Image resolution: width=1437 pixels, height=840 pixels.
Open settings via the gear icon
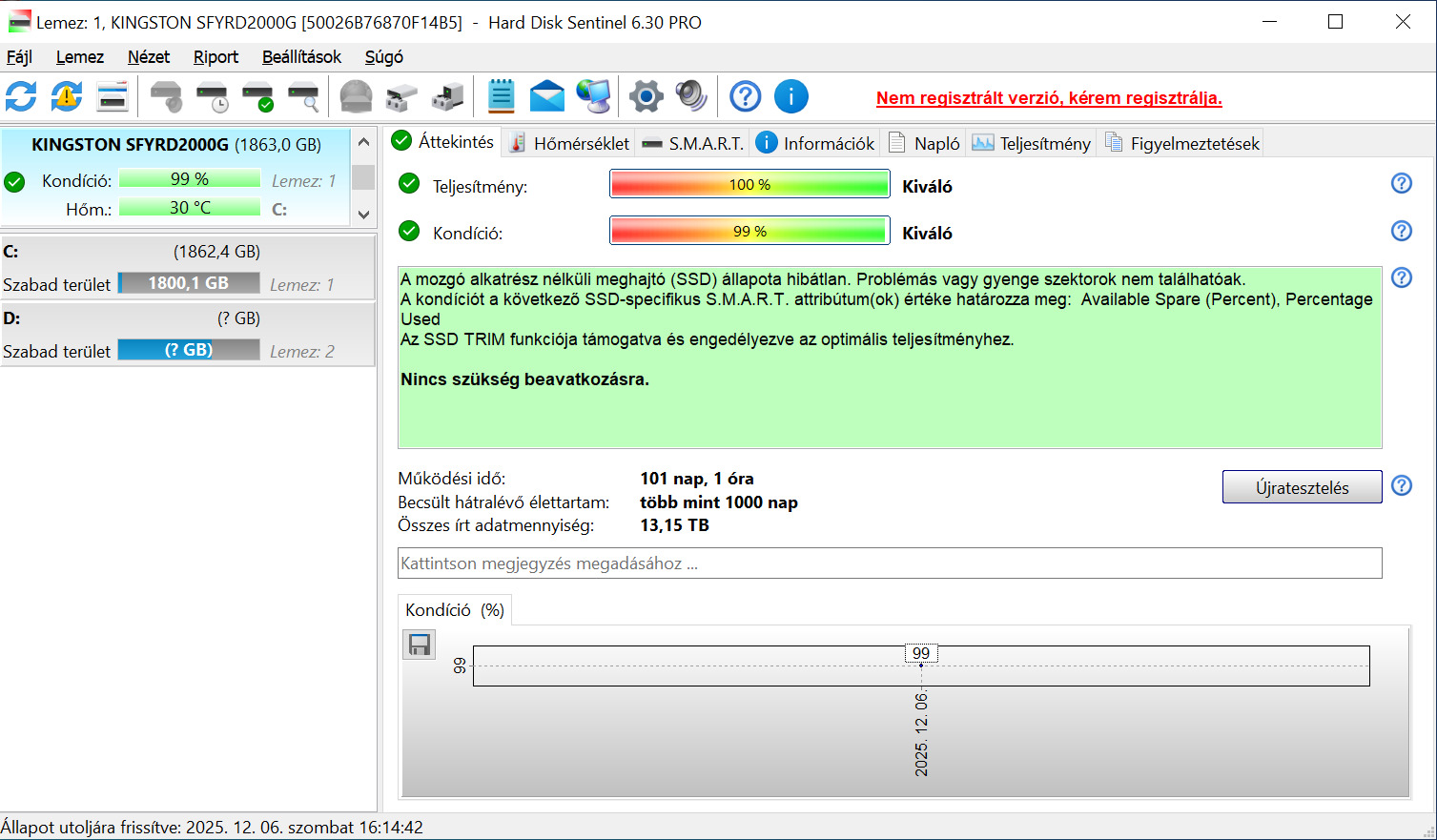click(646, 96)
